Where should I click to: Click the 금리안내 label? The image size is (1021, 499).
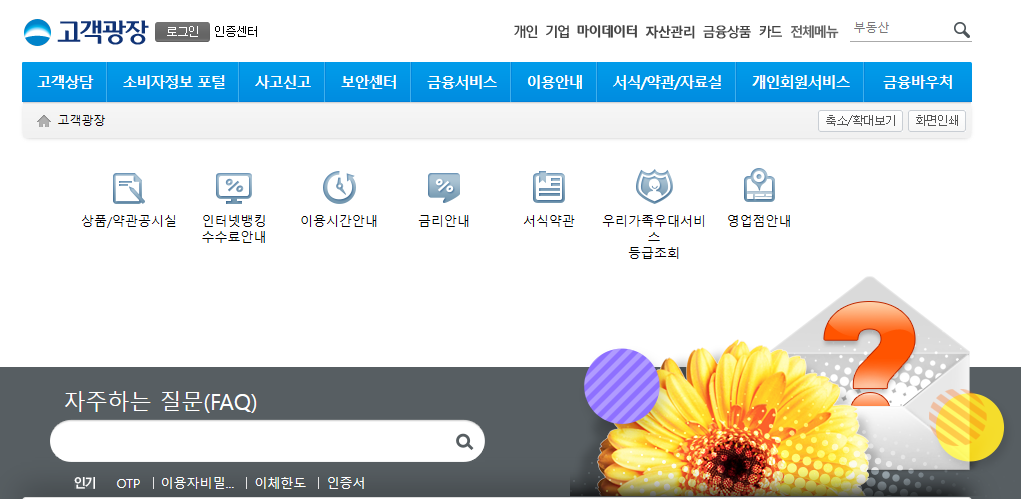pos(444,221)
